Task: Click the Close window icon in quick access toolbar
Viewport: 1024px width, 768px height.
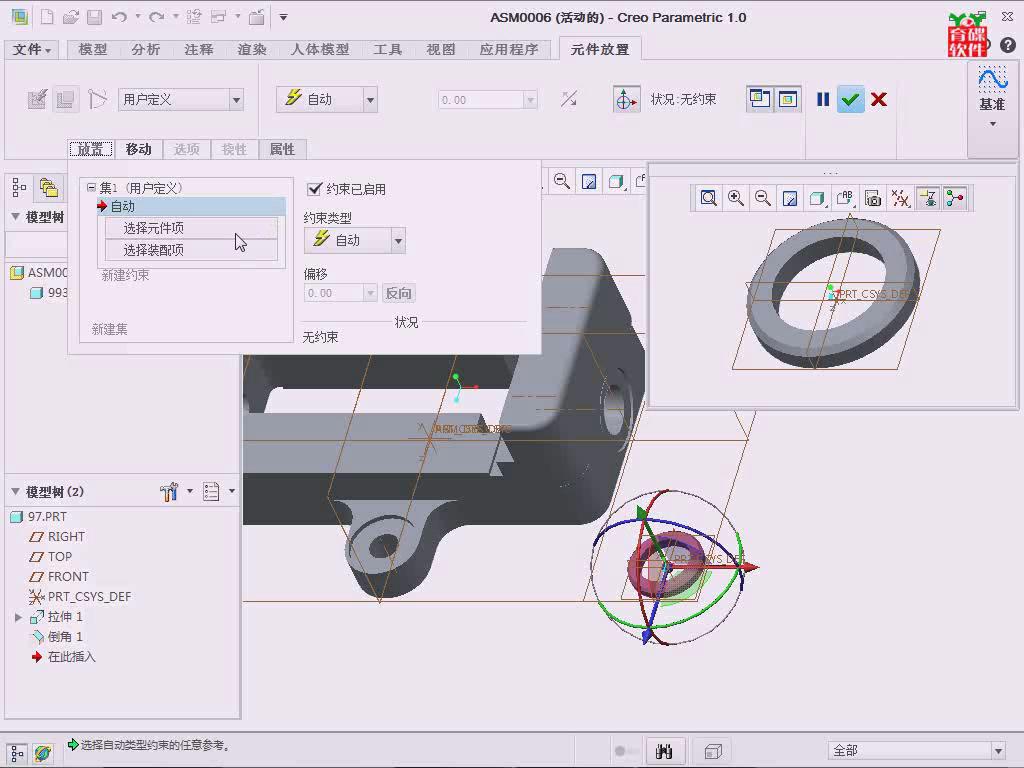Action: pos(257,17)
